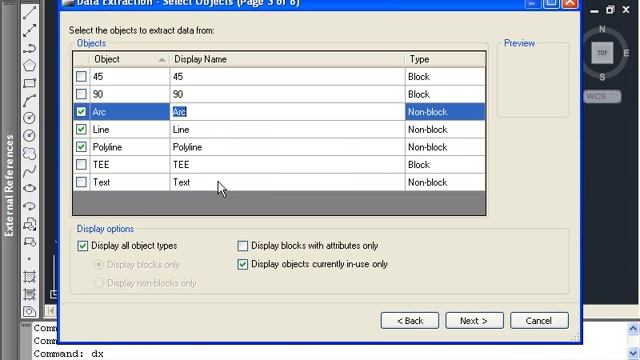Image resolution: width=640 pixels, height=360 pixels.
Task: Sort by the Type column header
Action: (x=445, y=59)
